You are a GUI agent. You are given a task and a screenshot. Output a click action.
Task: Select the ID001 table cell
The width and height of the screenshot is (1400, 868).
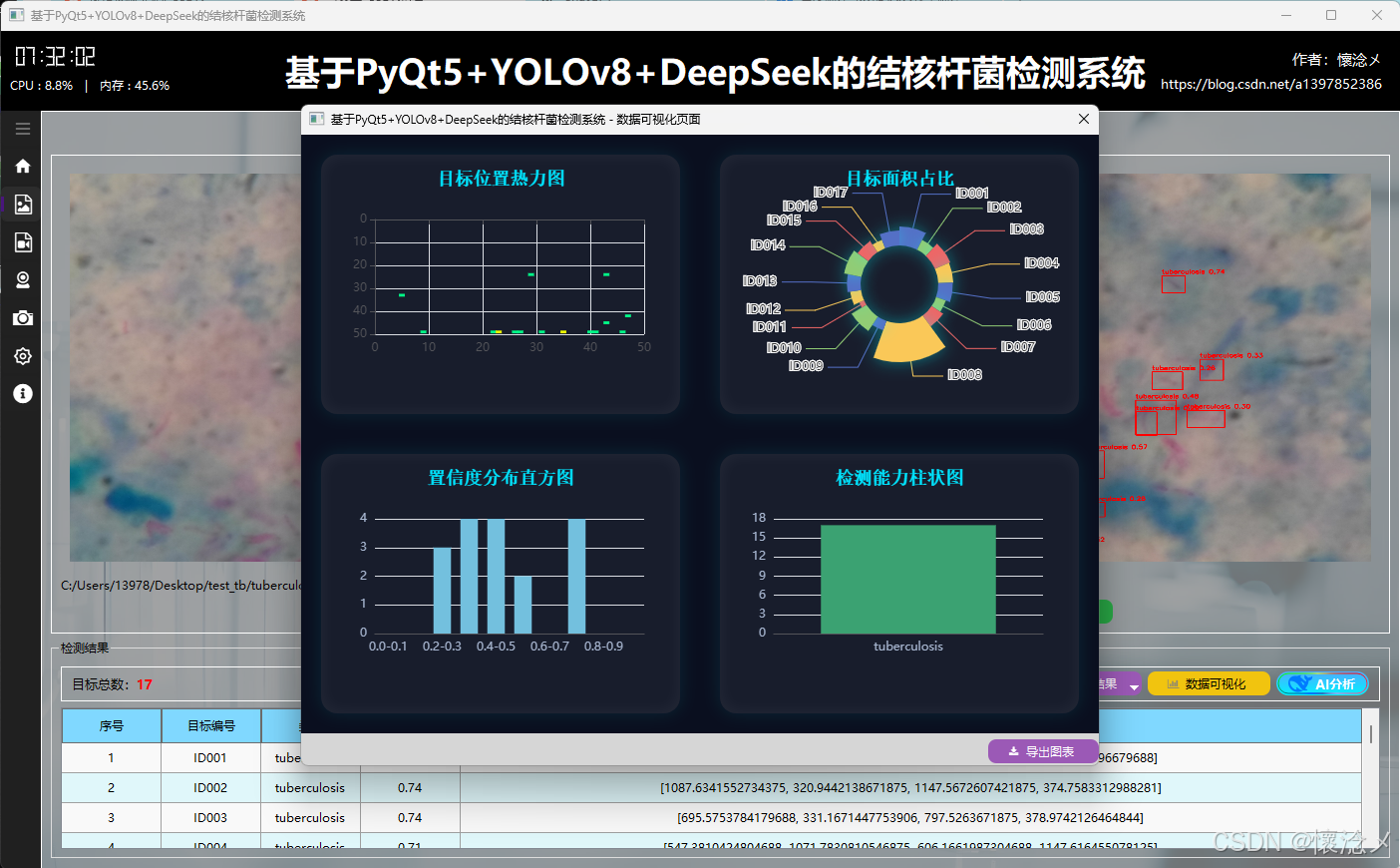210,757
